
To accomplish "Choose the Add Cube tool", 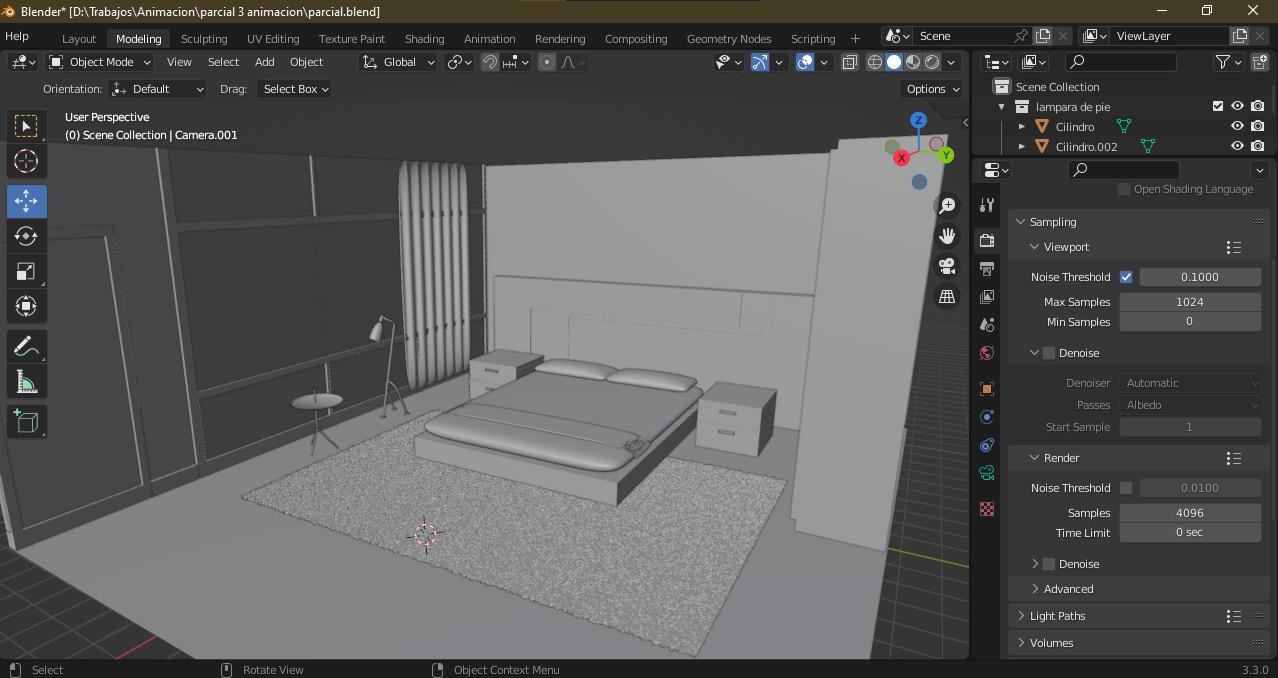I will [26, 421].
